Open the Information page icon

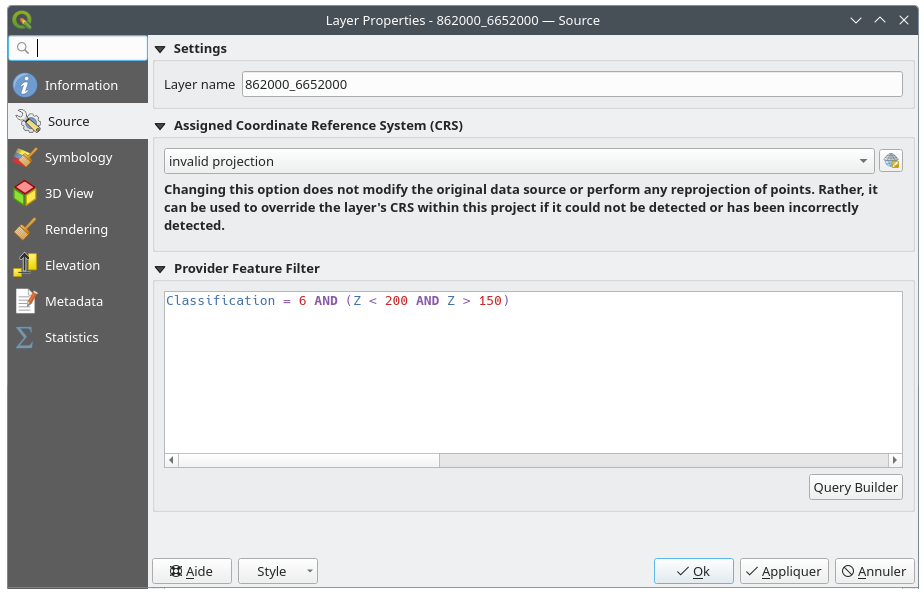pos(25,85)
